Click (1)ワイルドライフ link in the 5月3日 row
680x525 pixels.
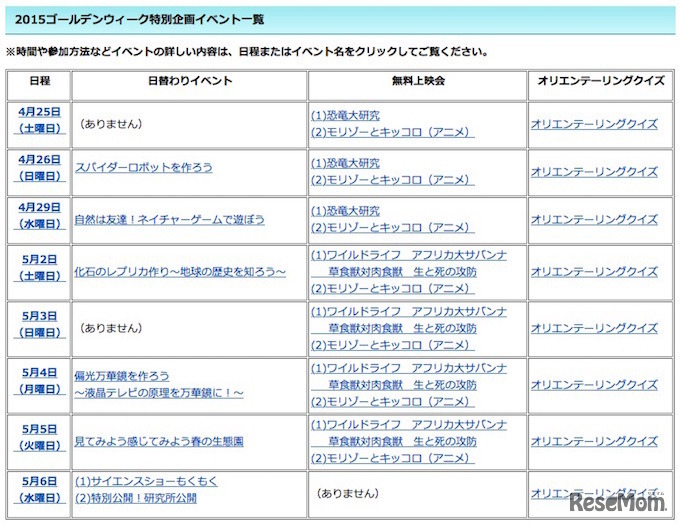(409, 320)
